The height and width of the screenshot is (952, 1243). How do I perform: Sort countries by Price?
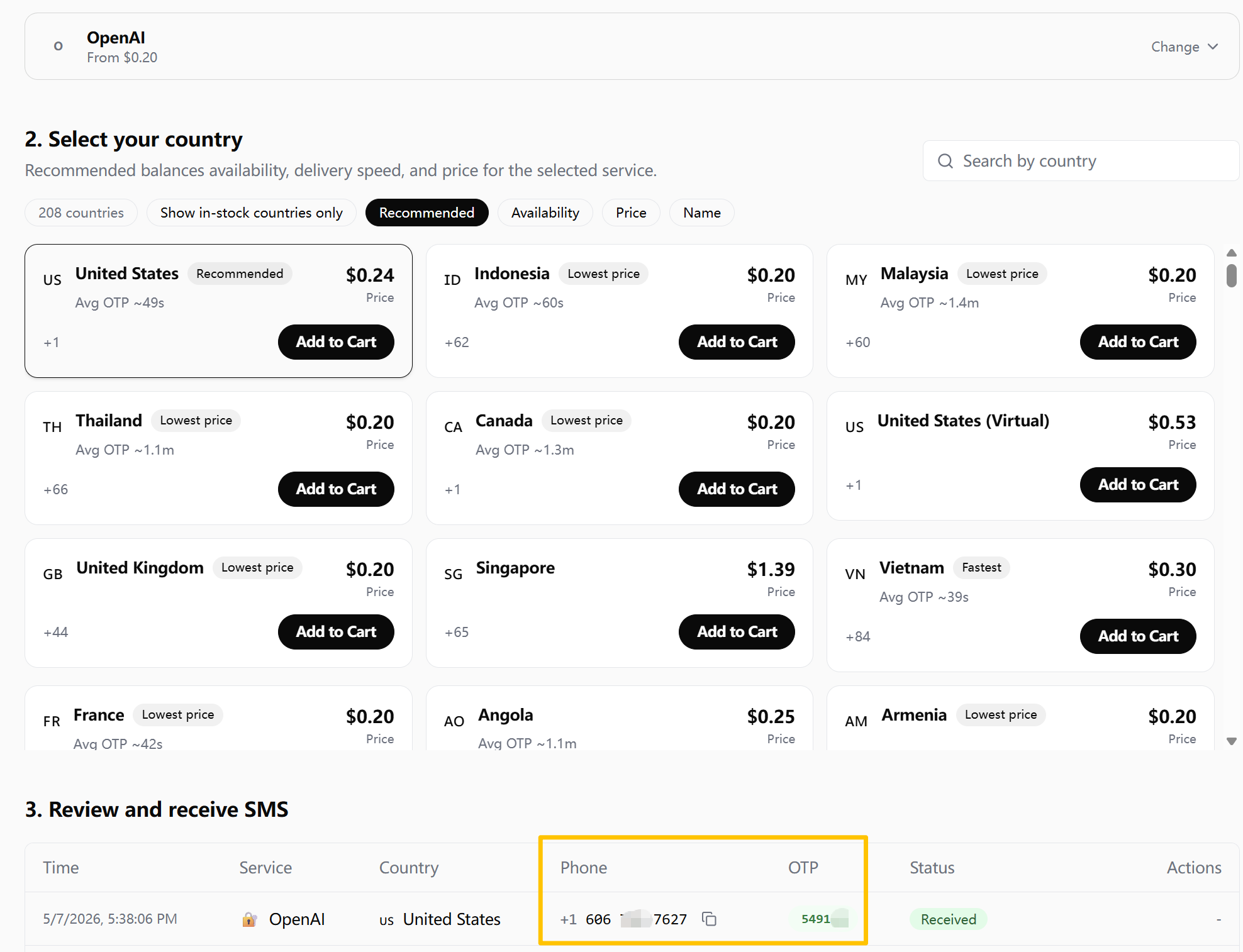[631, 213]
